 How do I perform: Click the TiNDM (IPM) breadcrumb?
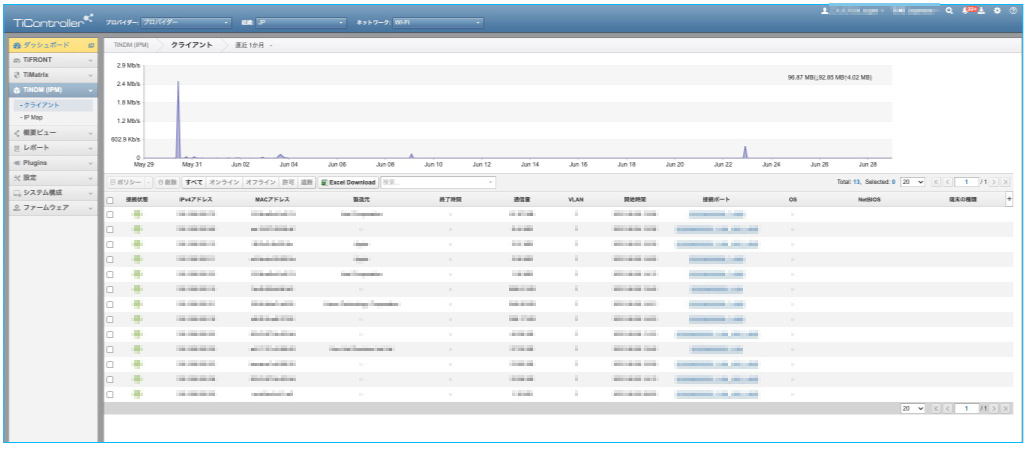coord(132,45)
